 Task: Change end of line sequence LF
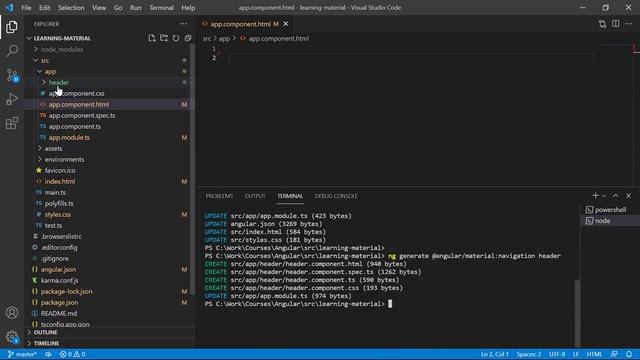tap(576, 354)
